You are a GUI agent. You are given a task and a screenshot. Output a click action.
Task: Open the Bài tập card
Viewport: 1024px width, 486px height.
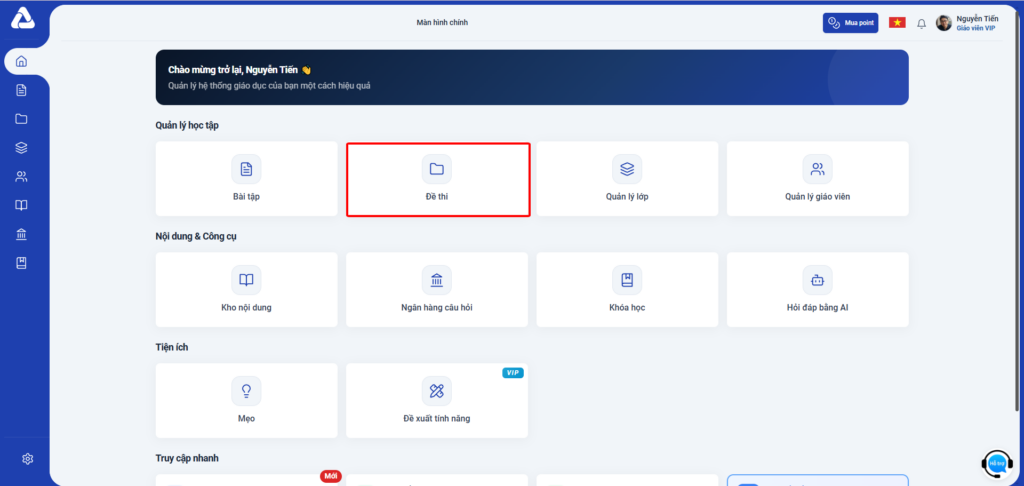click(x=246, y=178)
